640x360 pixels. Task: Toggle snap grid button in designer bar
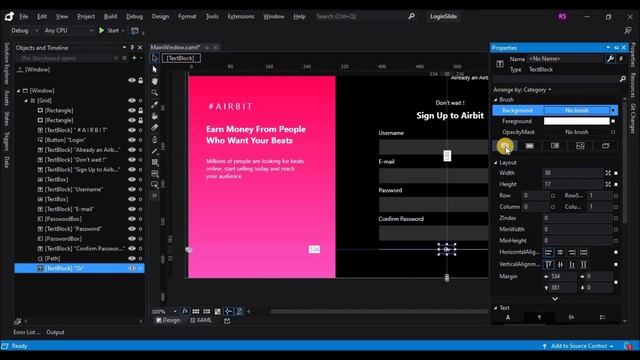pyautogui.click(x=196, y=311)
